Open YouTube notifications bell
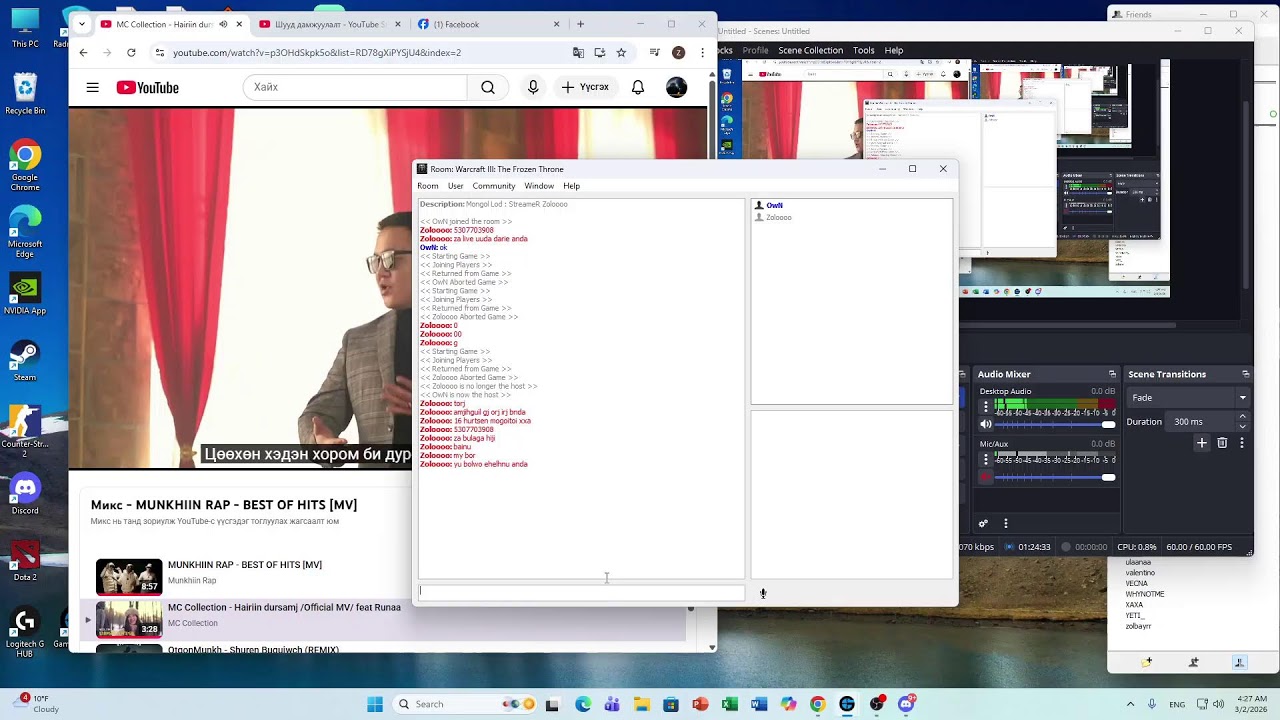Image resolution: width=1280 pixels, height=720 pixels. click(638, 88)
